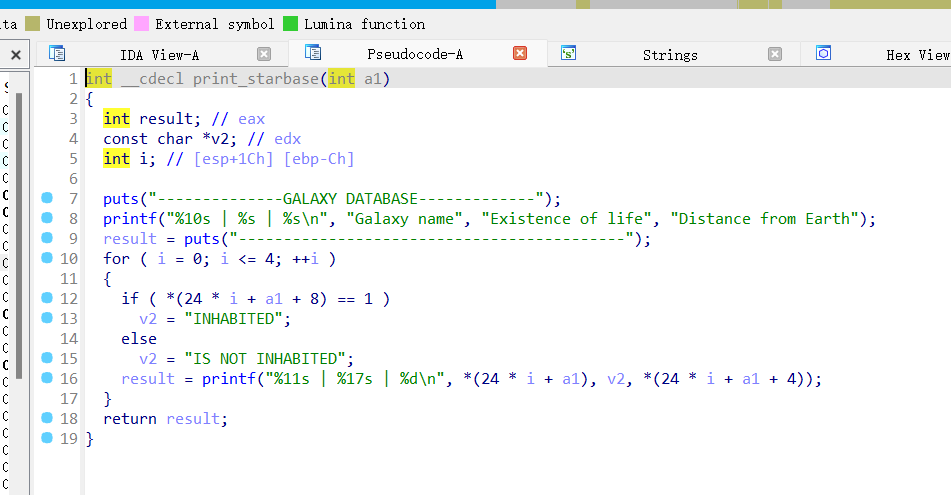Click the Pseudocode-A tab icon

pos(313,53)
